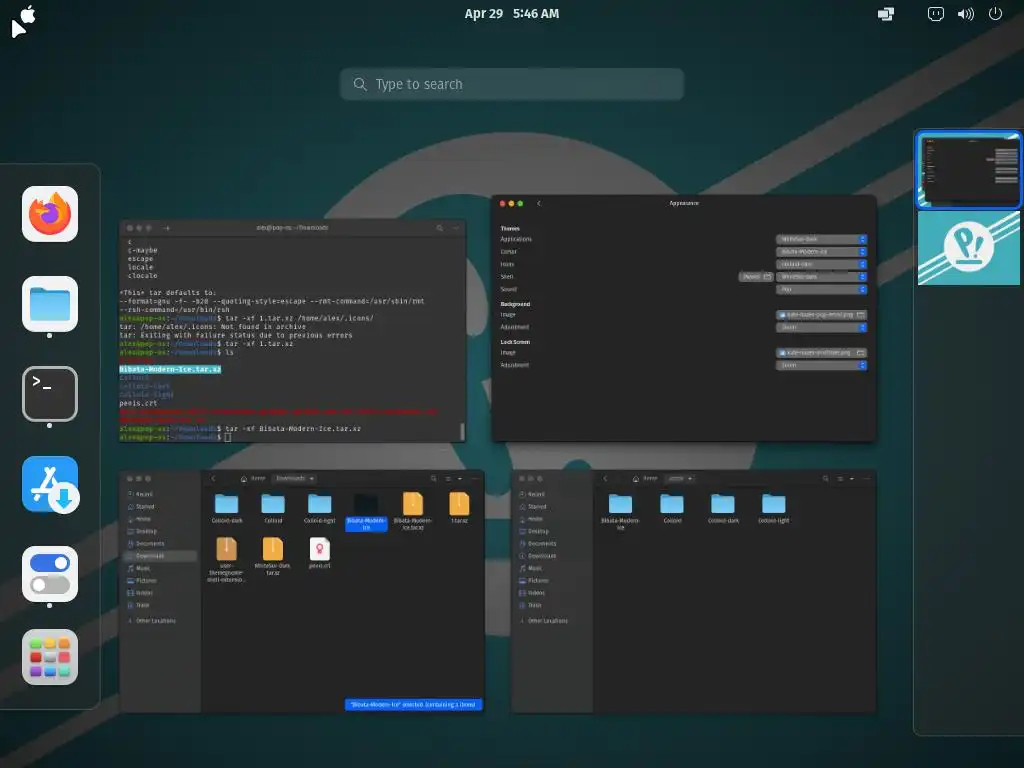The image size is (1024, 768).
Task: Open Pictures in four-folder Files window sidebar
Action: click(552, 581)
